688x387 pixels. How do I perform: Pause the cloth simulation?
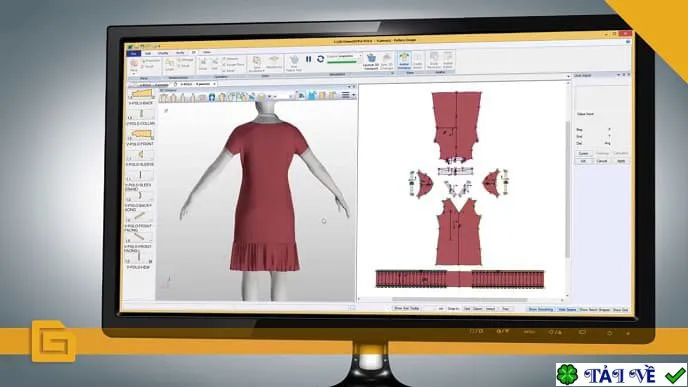(308, 59)
